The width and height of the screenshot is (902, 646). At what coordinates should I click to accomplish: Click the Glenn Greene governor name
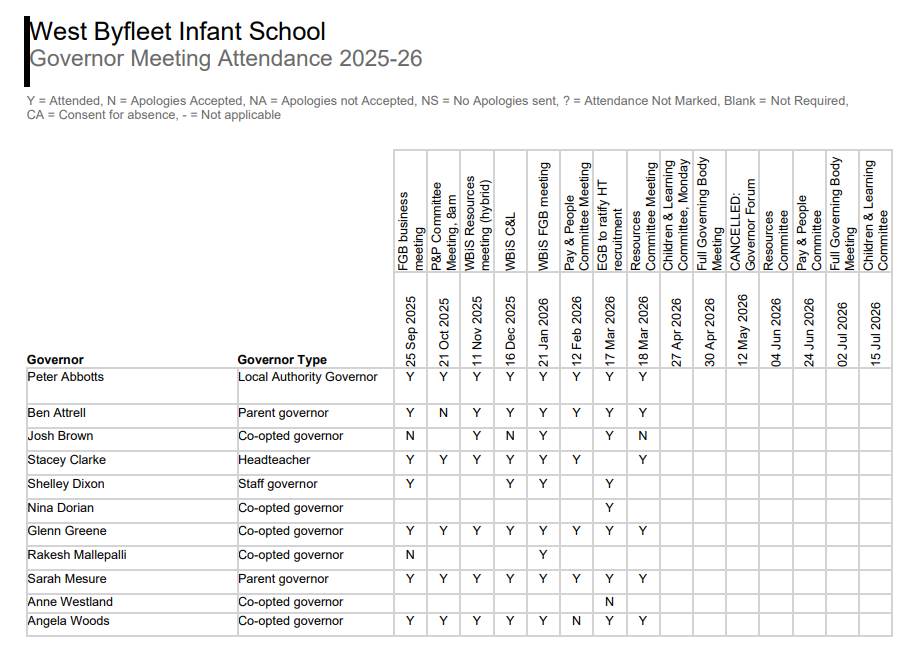pyautogui.click(x=66, y=531)
